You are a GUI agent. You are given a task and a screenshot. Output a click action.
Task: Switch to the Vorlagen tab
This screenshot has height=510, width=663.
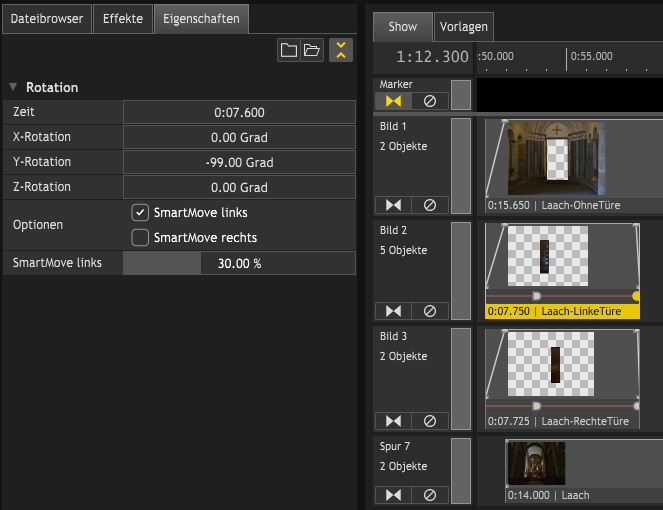pos(464,27)
